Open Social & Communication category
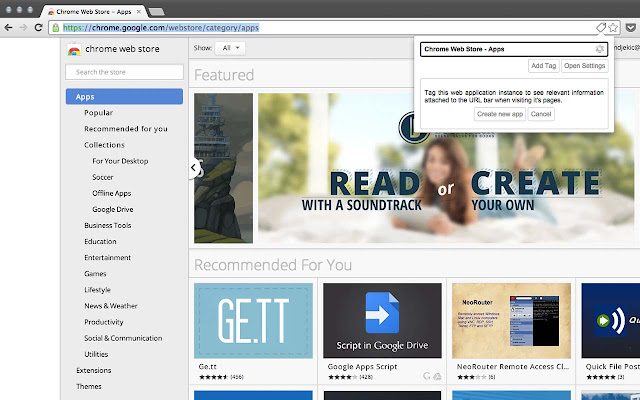This screenshot has height=400, width=640. click(123, 338)
